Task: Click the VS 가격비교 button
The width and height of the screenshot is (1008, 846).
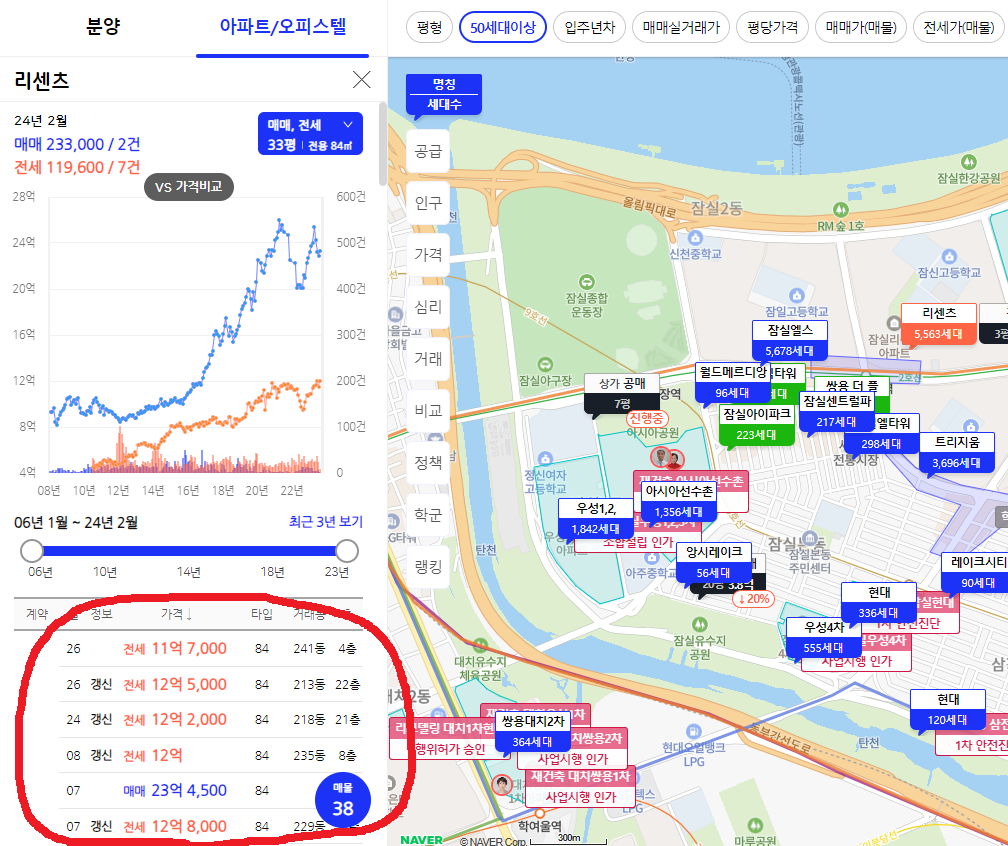Action: tap(188, 187)
